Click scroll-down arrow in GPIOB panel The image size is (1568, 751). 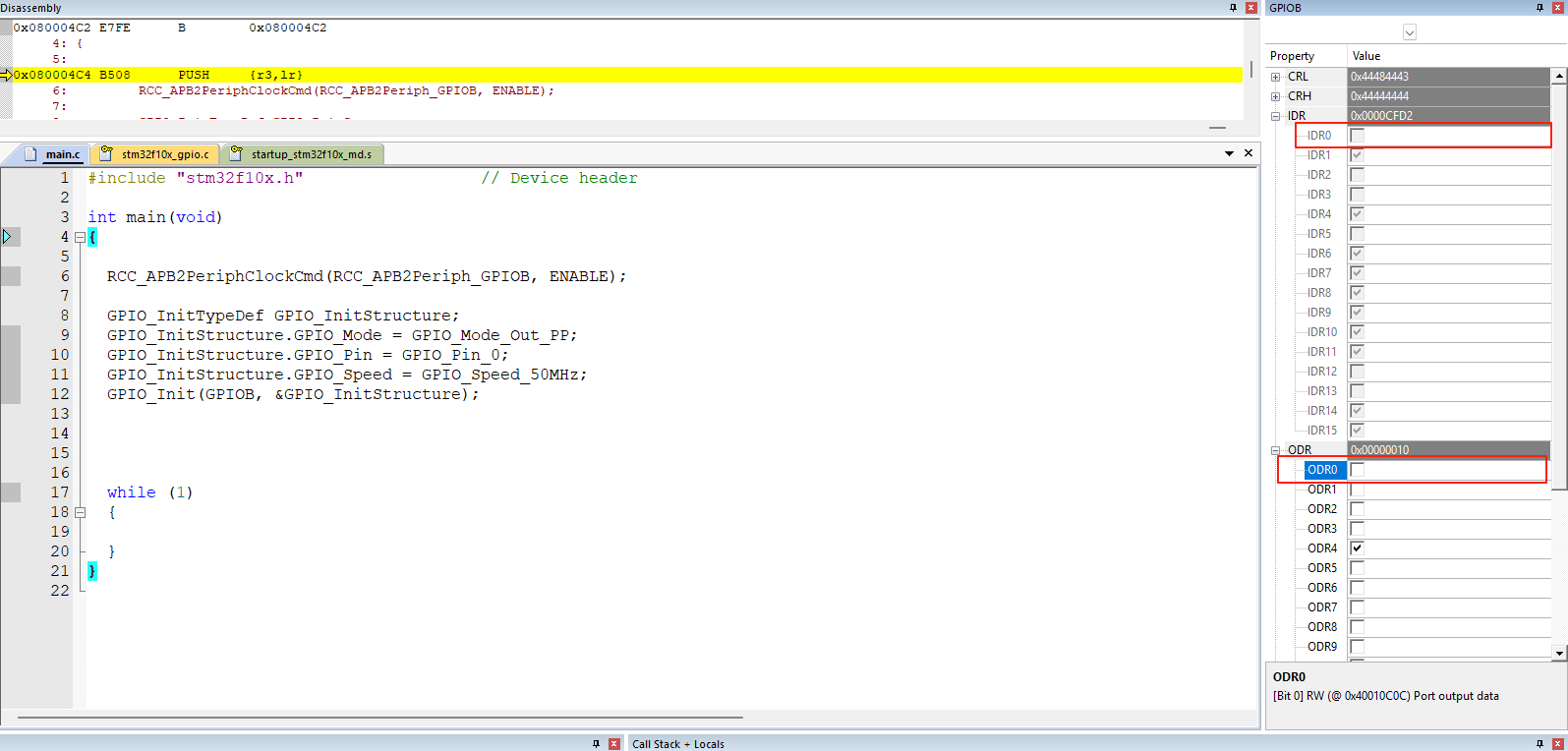[x=1559, y=653]
